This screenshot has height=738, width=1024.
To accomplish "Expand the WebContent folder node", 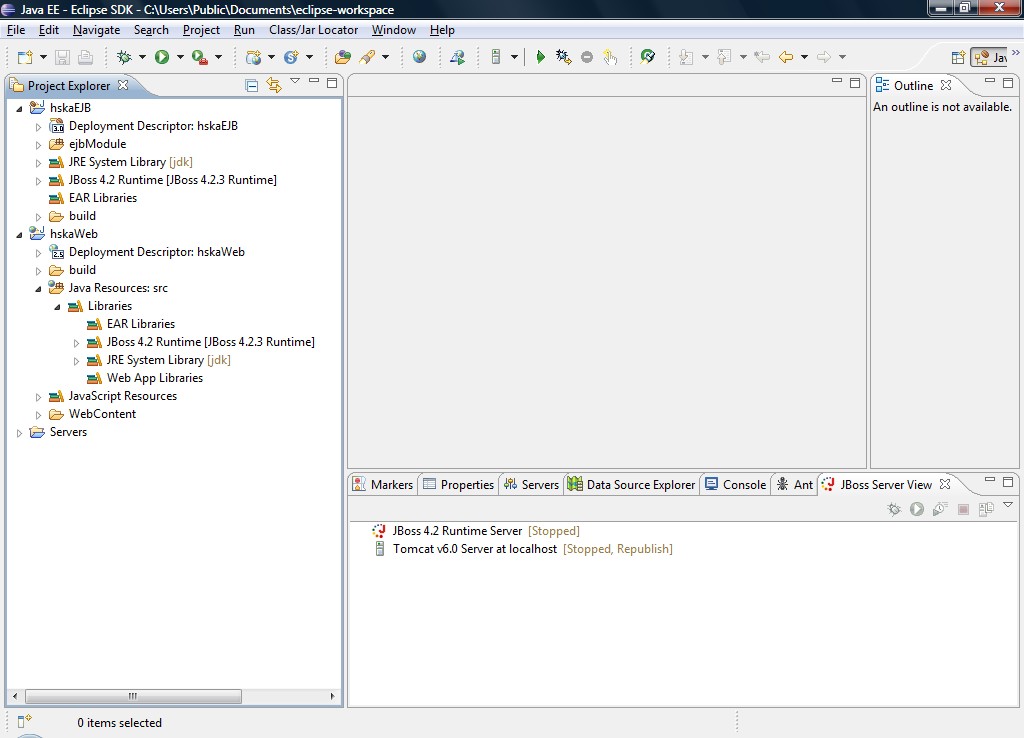I will tap(38, 415).
